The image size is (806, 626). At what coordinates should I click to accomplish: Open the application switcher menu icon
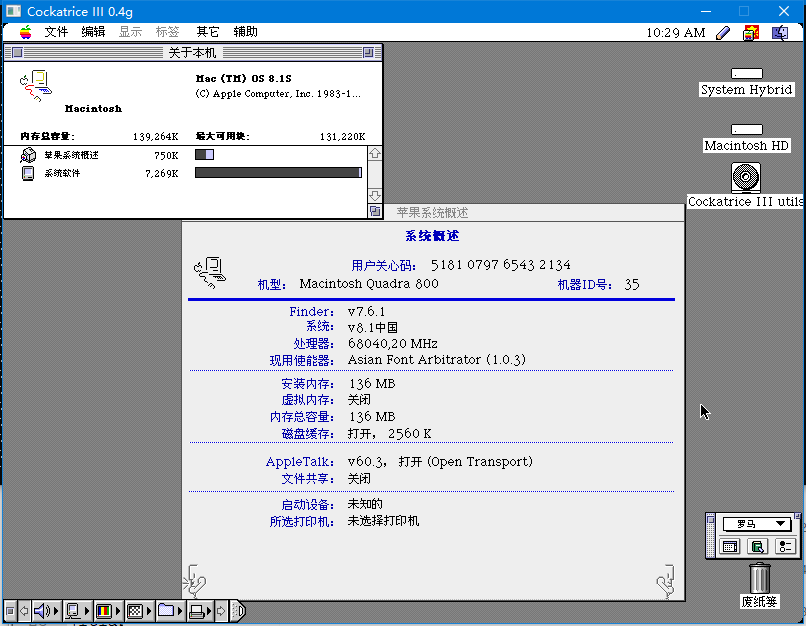click(x=780, y=33)
